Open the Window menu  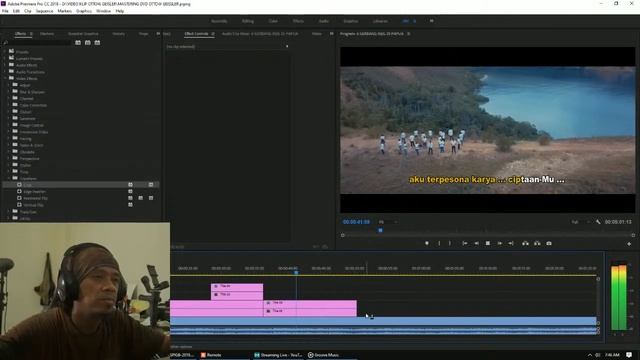103,11
